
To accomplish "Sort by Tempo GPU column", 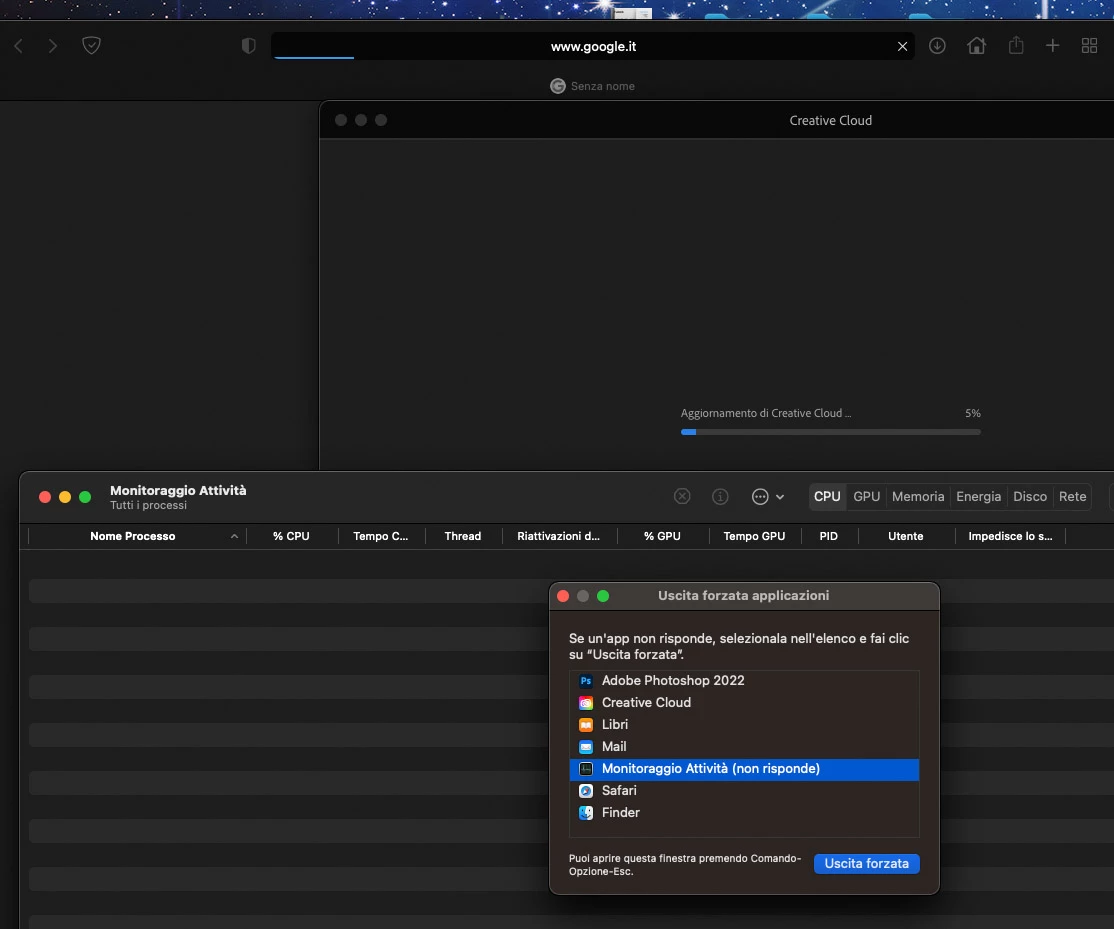I will click(754, 536).
